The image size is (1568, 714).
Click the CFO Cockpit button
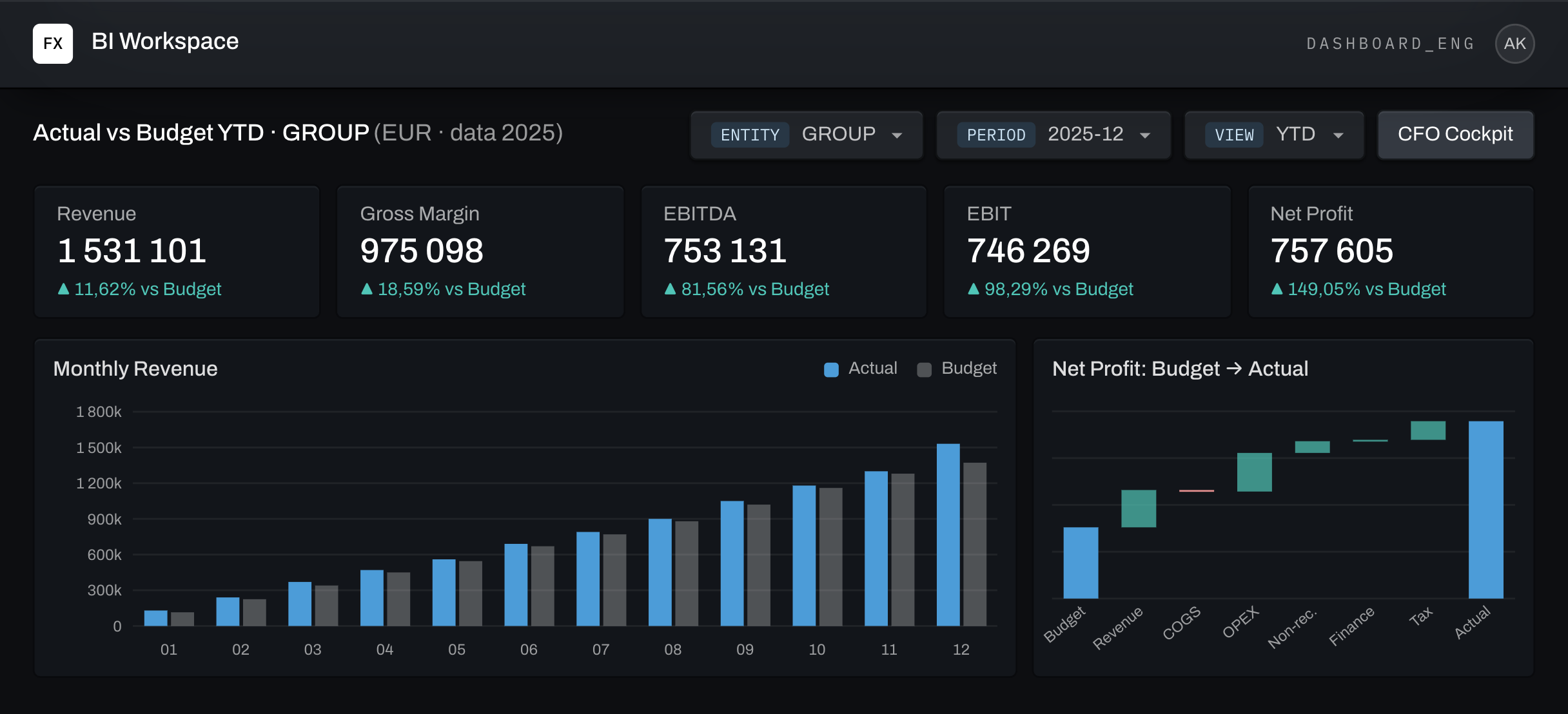1455,134
